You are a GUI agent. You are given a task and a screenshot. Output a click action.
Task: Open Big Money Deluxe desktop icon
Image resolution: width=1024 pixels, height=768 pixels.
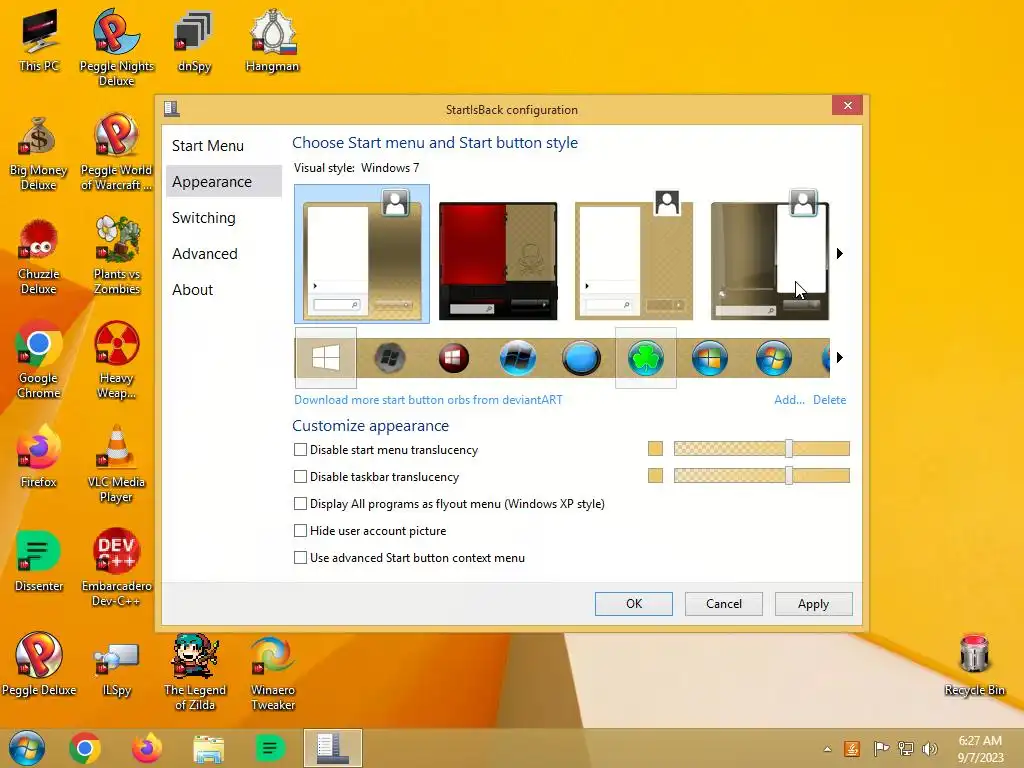click(x=39, y=153)
